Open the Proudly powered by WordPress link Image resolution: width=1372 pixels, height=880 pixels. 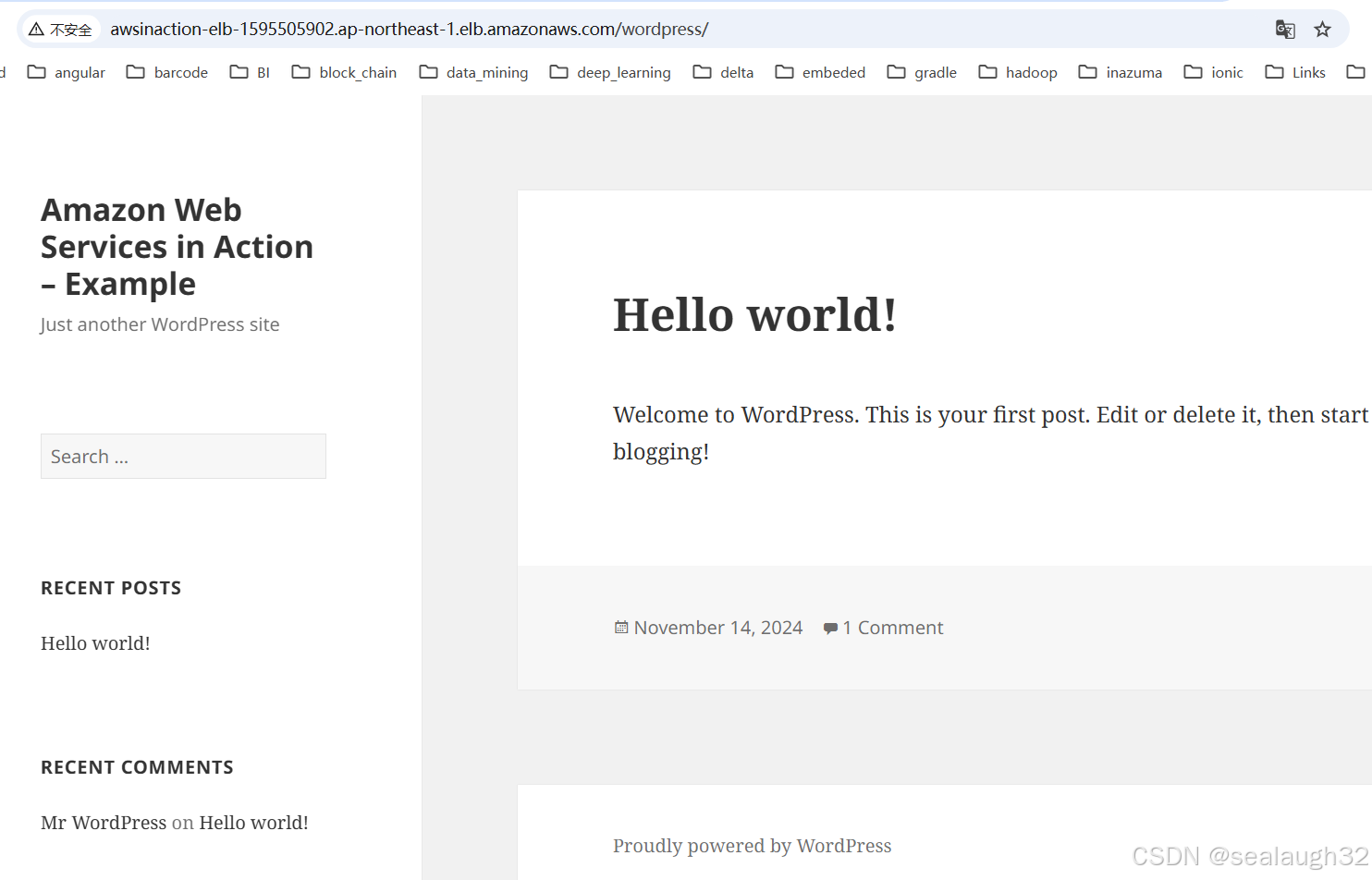753,846
